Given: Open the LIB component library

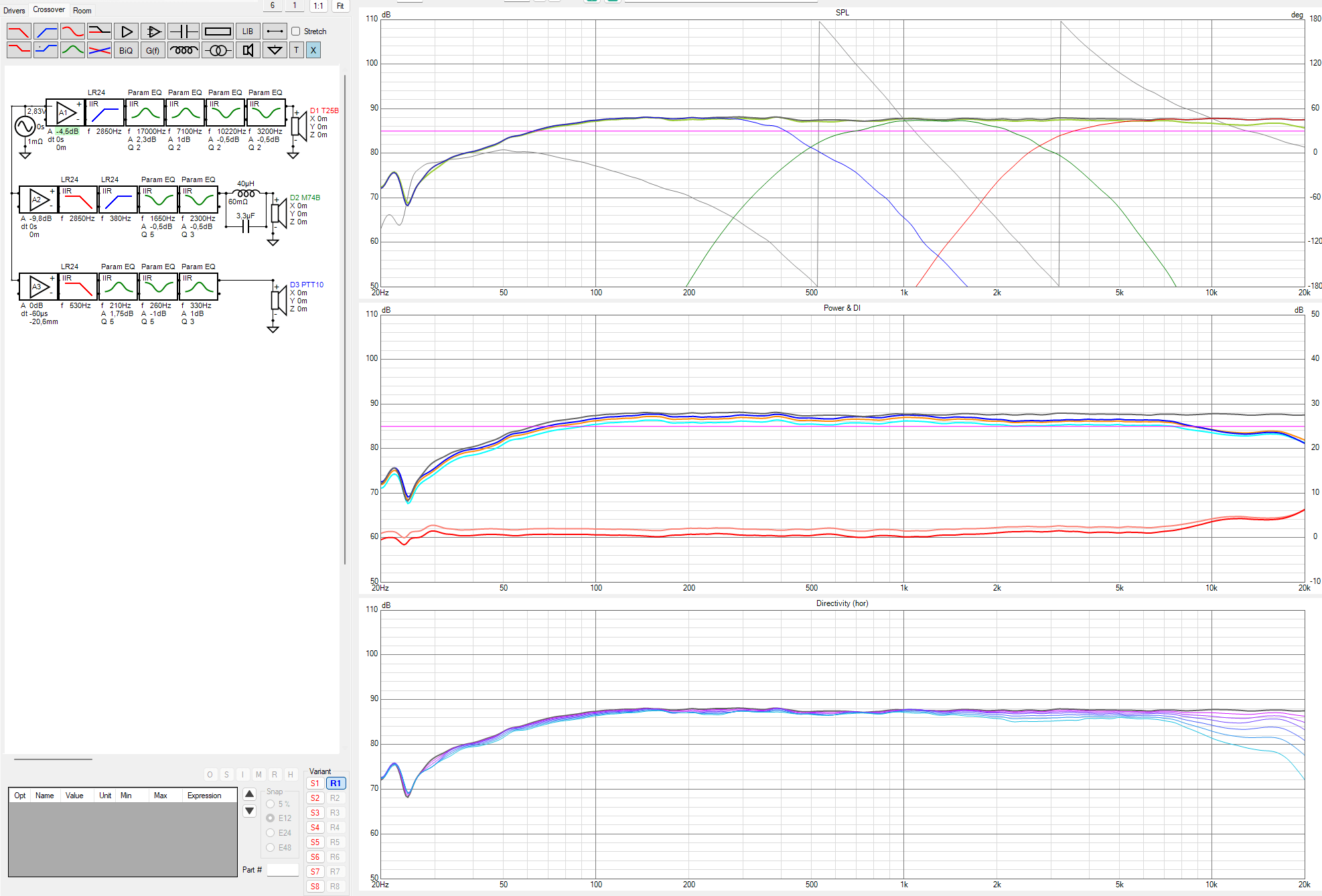Looking at the screenshot, I should [248, 31].
